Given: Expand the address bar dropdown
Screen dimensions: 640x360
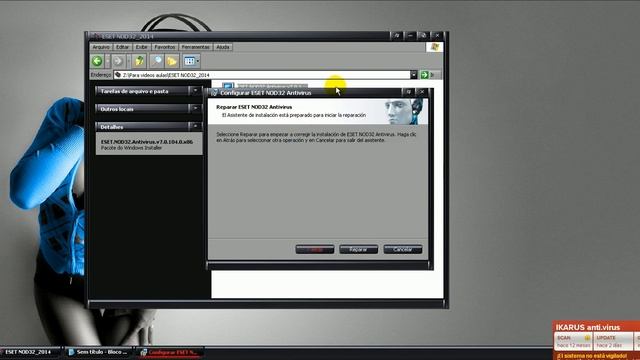Looking at the screenshot, I should (x=414, y=75).
